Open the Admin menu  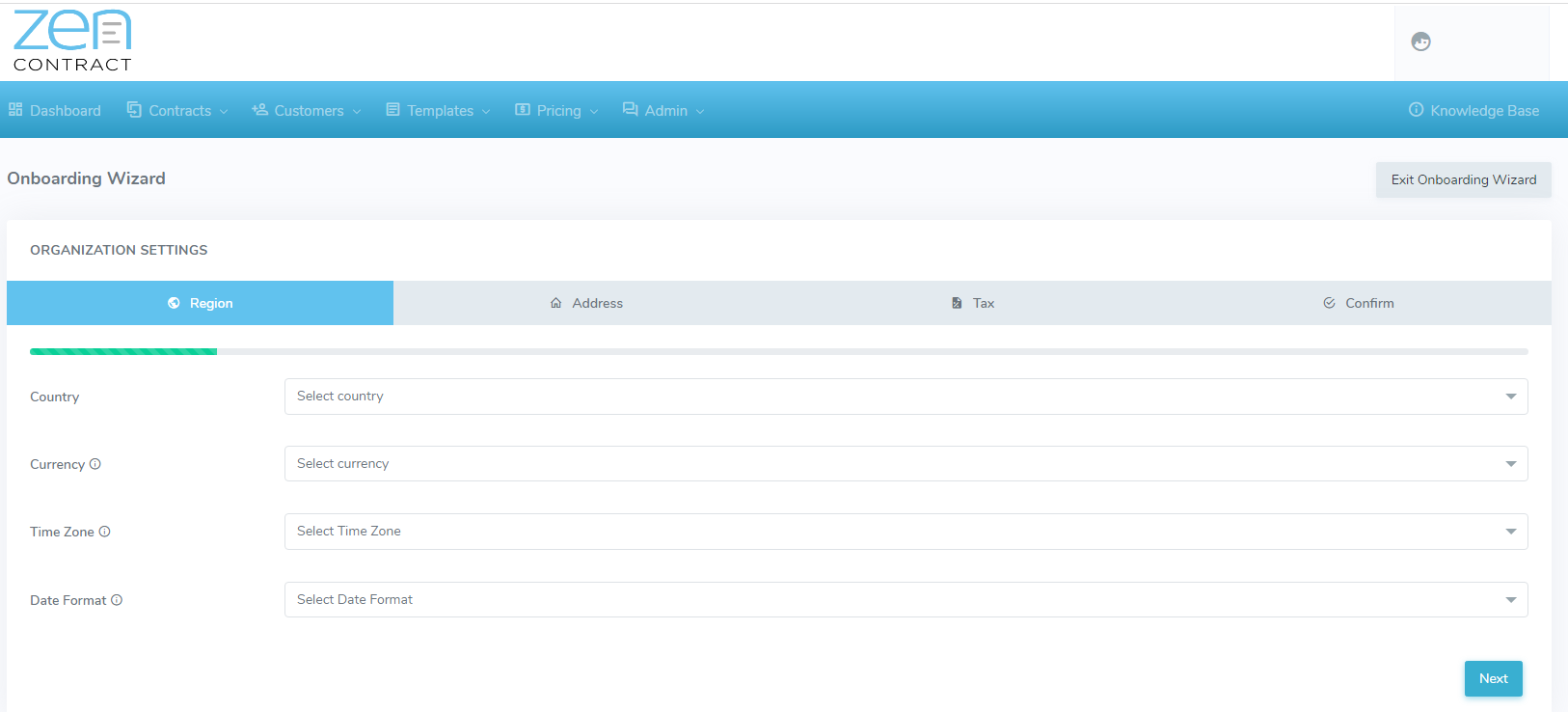pyautogui.click(x=663, y=110)
